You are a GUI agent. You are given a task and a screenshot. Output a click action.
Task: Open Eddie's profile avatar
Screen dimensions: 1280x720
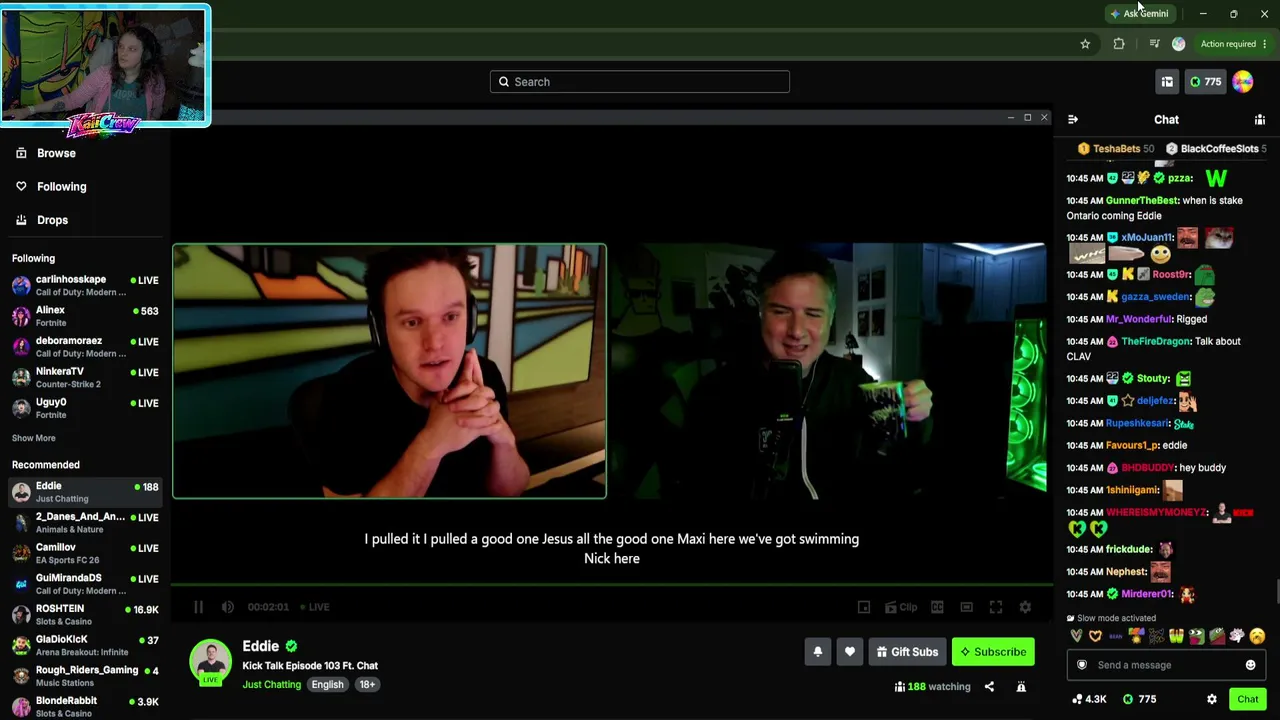(x=210, y=663)
